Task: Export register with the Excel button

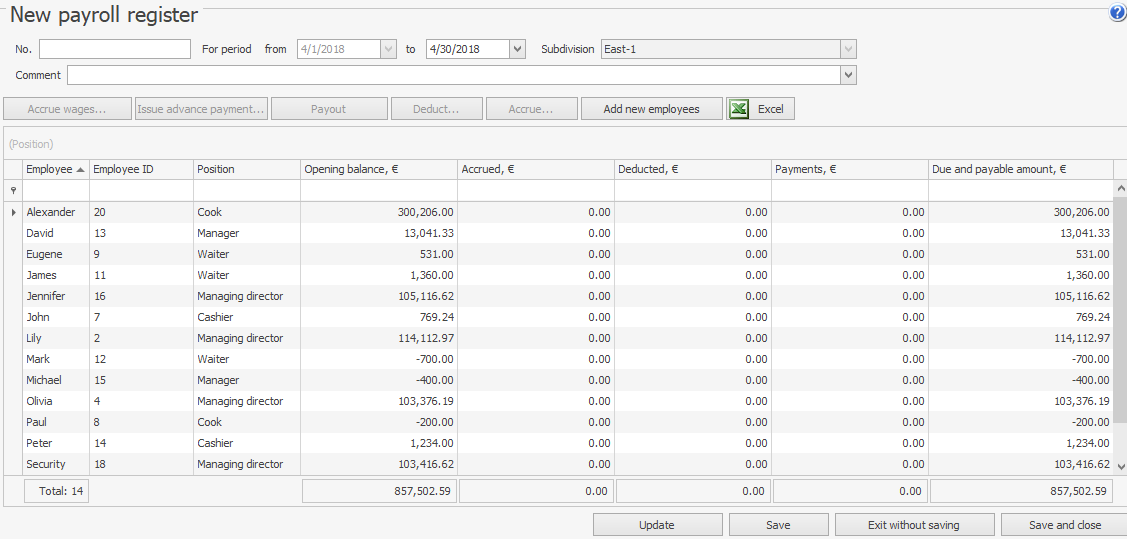Action: [x=760, y=109]
